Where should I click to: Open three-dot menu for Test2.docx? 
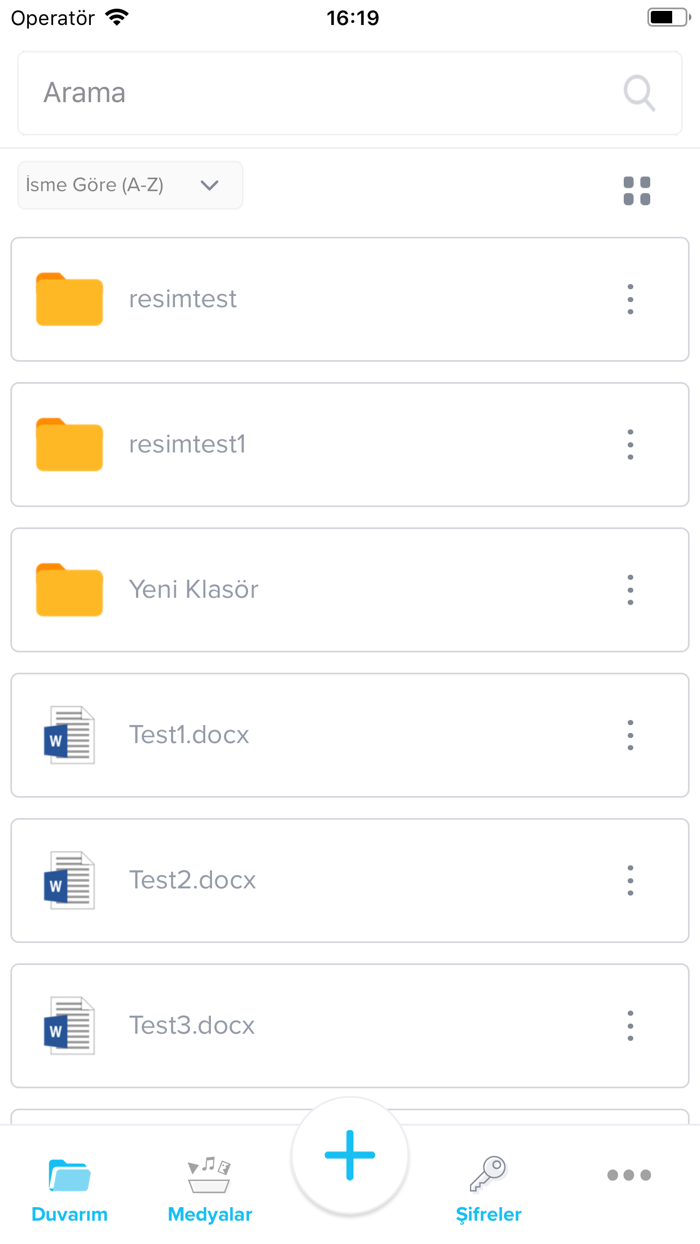(630, 880)
